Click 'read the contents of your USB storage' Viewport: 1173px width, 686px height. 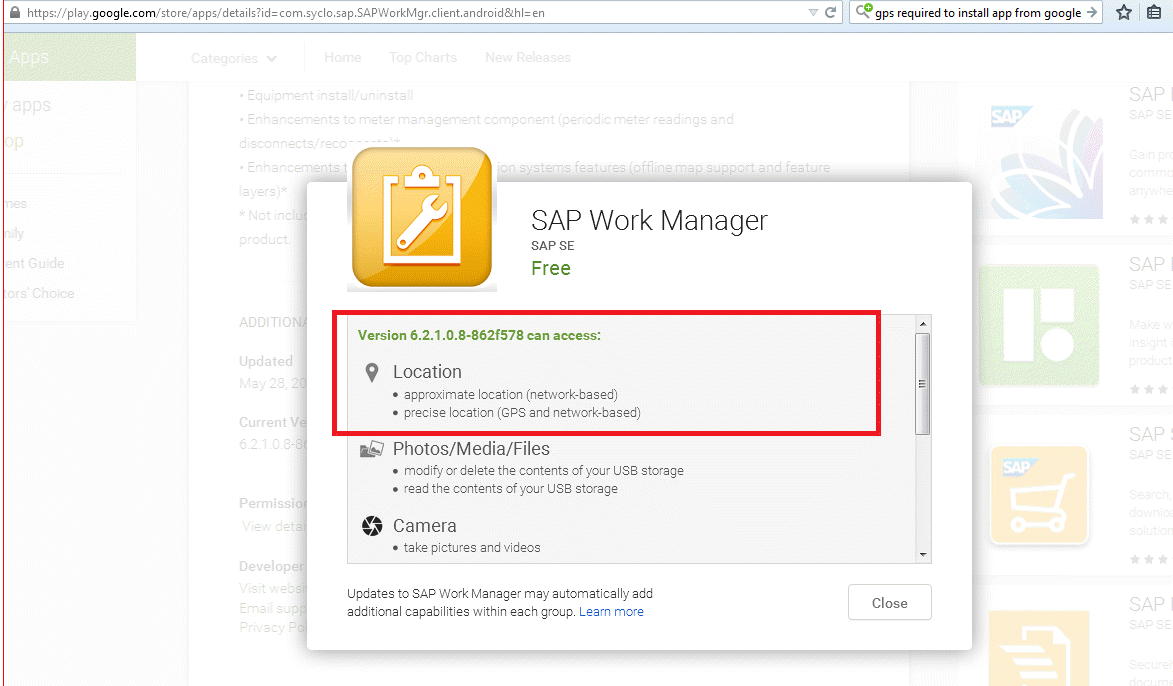511,489
